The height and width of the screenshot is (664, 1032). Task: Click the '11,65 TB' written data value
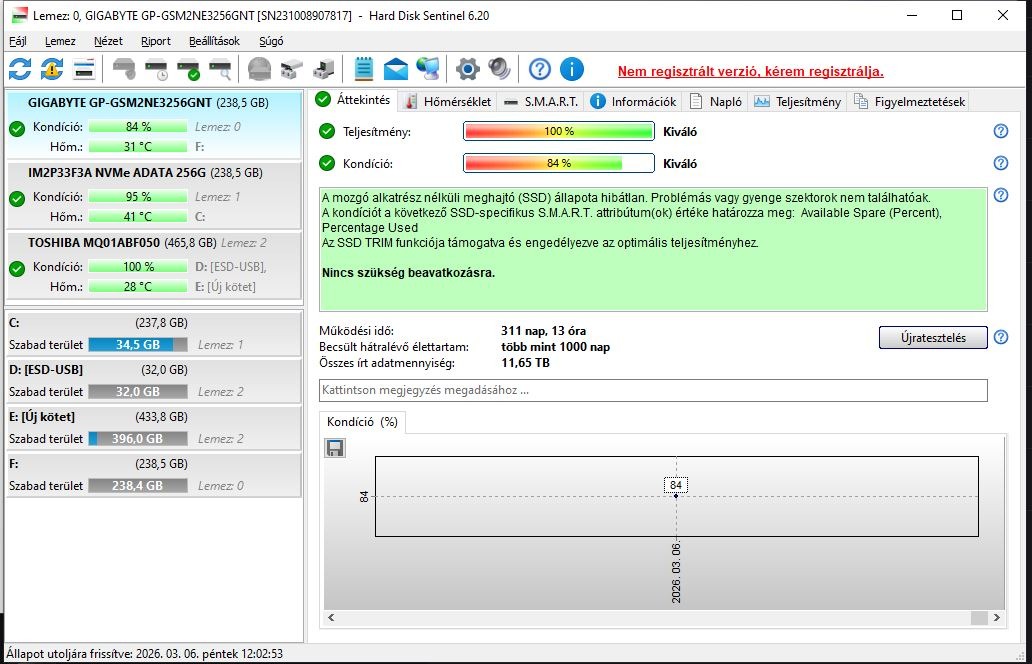(525, 363)
